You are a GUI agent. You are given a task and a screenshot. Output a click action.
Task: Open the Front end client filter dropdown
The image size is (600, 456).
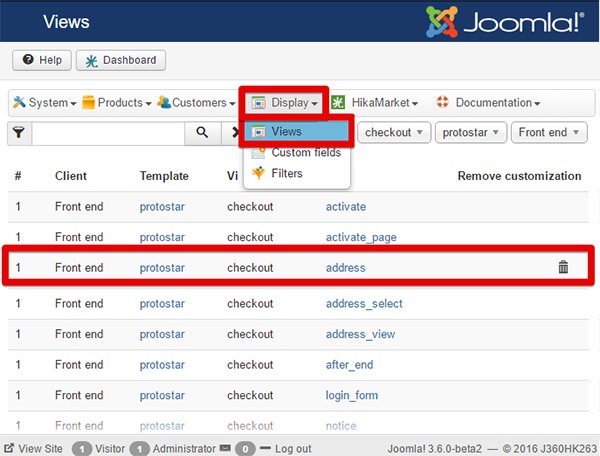pos(549,132)
